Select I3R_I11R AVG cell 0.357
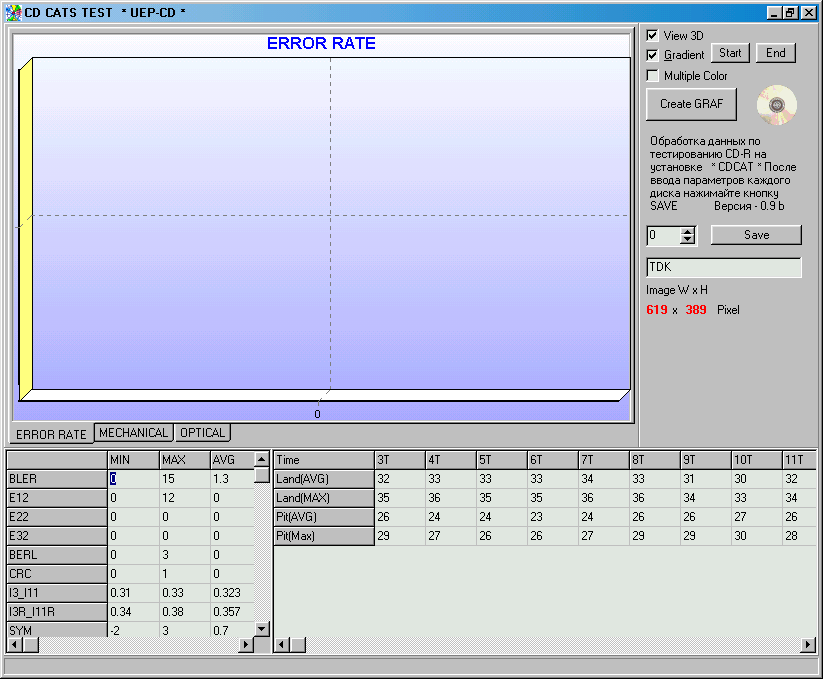823x679 pixels. click(233, 612)
